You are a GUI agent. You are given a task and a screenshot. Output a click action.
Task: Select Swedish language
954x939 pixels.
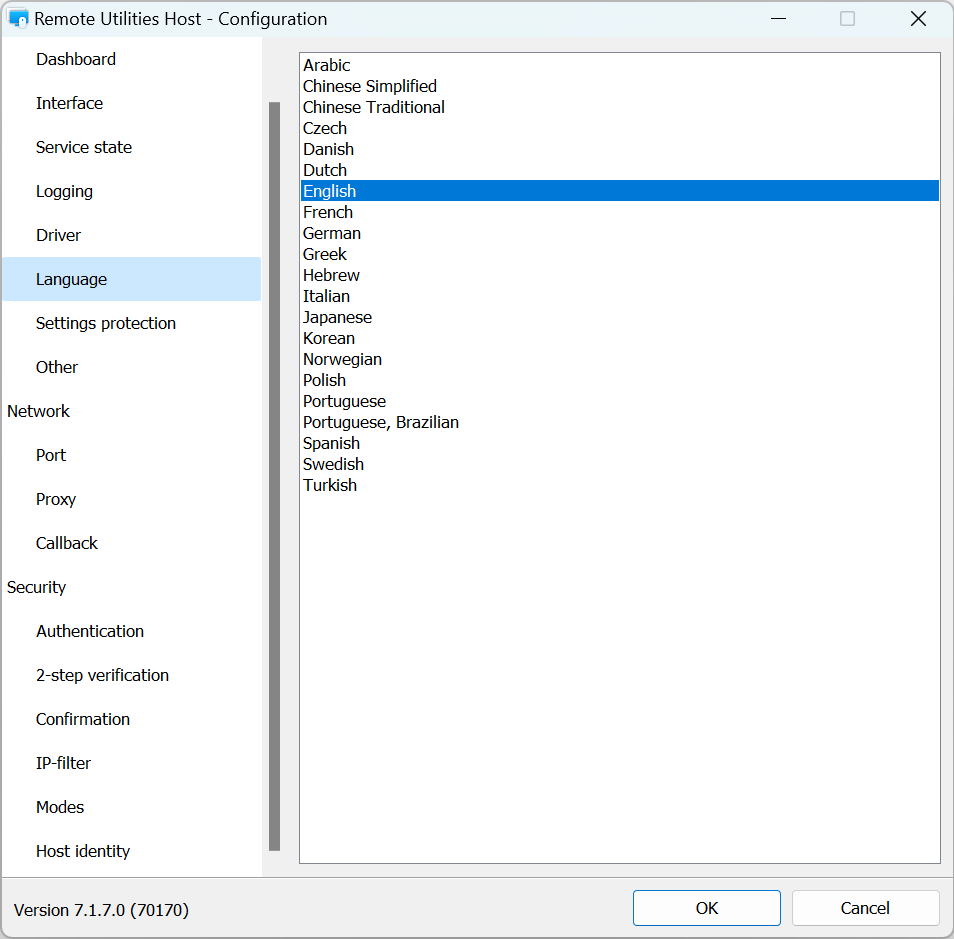[619, 464]
